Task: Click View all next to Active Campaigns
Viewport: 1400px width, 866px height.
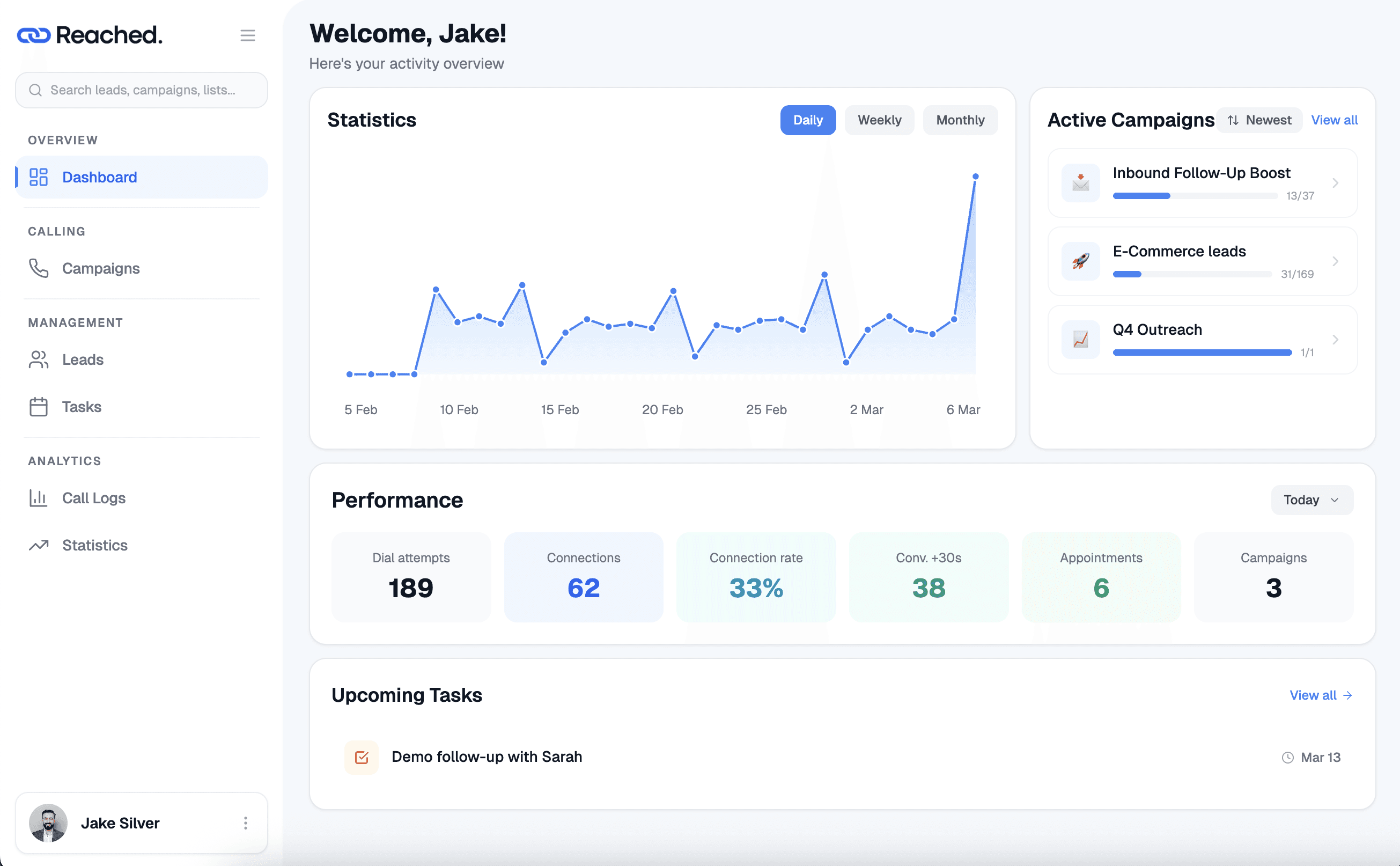Action: [1334, 120]
